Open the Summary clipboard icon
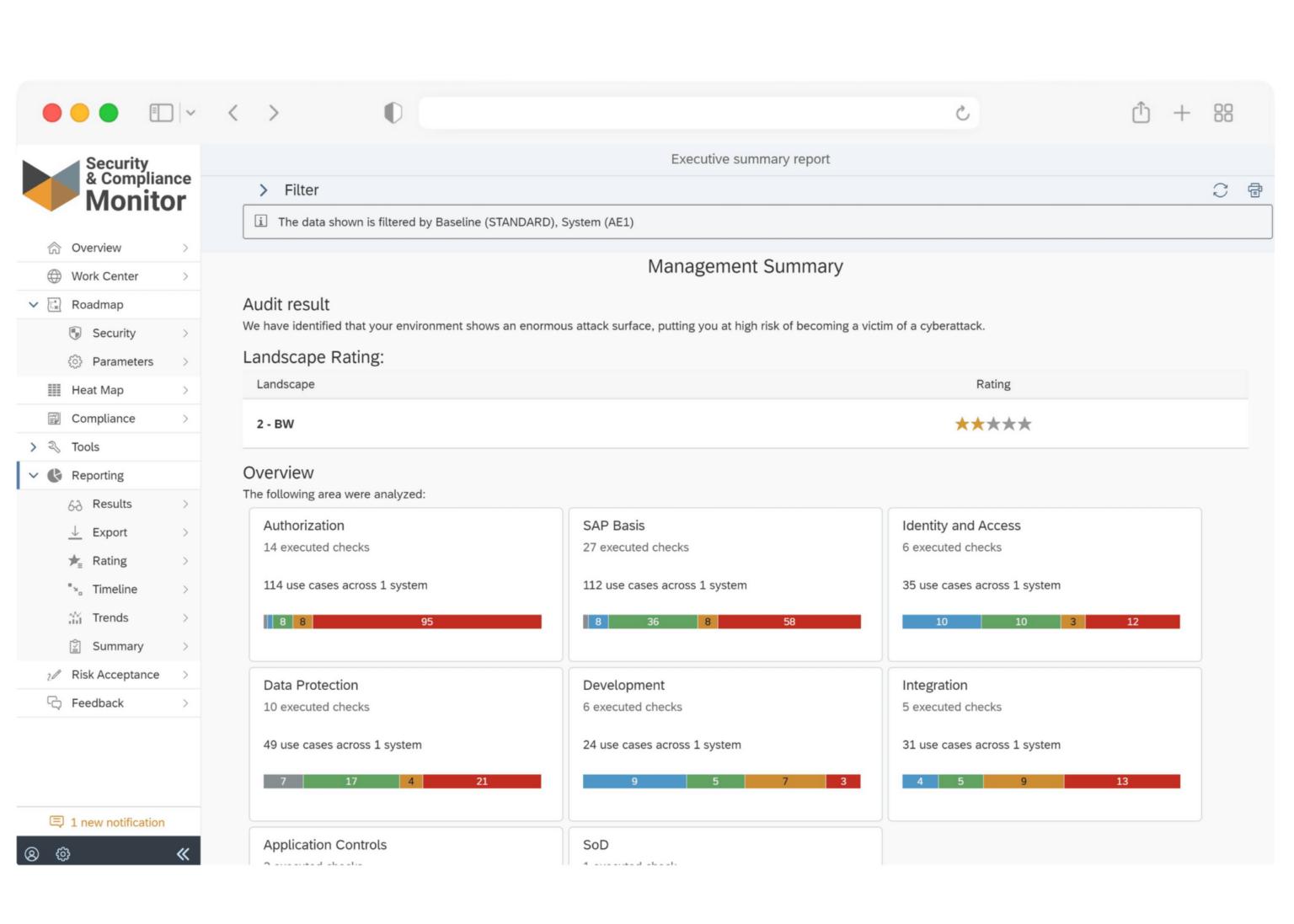1294x924 pixels. 74,646
